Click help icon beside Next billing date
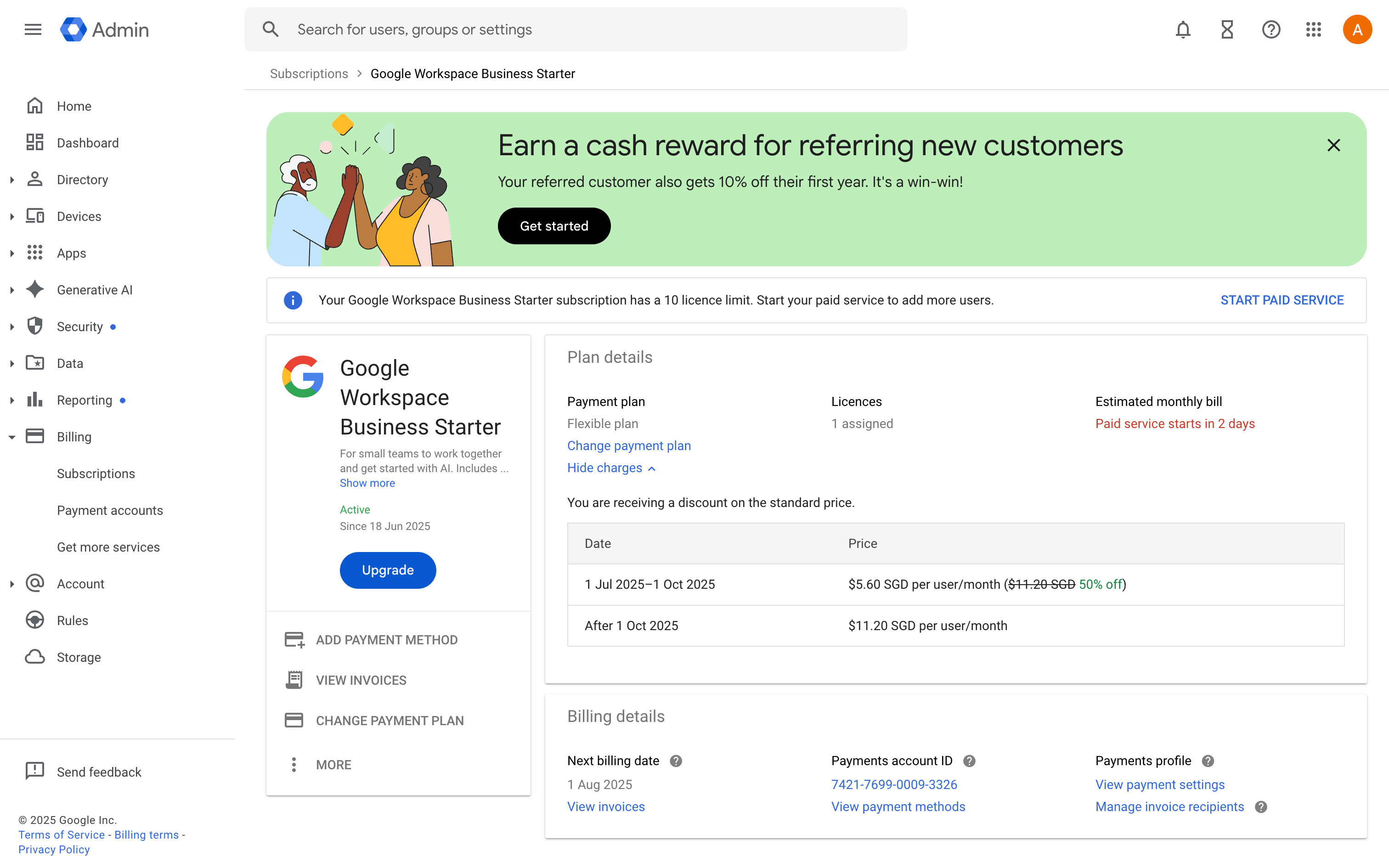1389x868 pixels. pos(676,761)
